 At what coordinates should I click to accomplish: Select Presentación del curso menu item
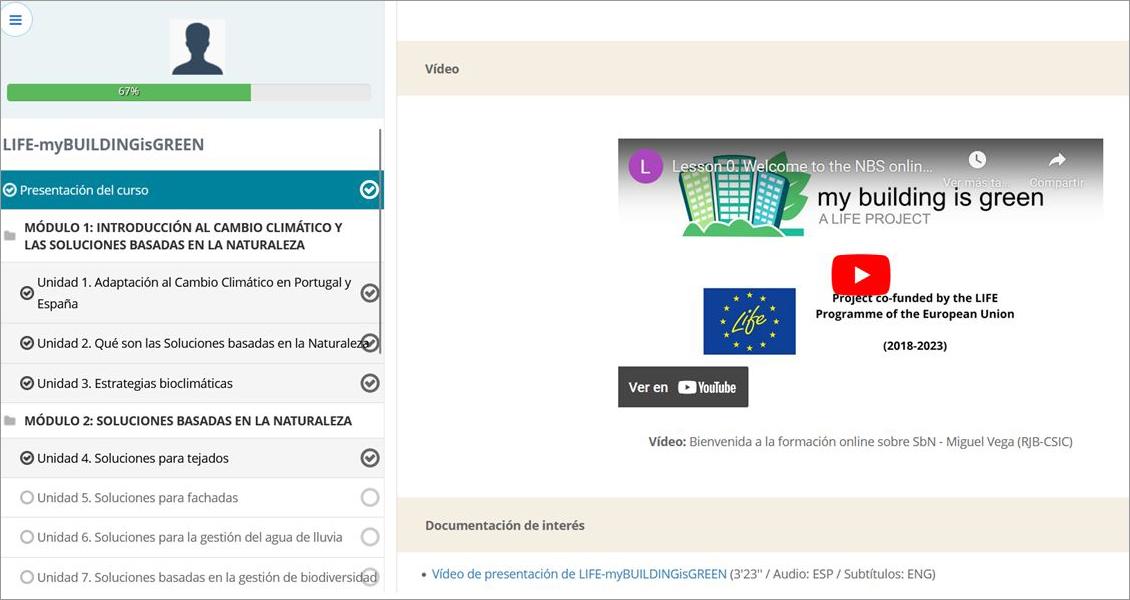point(85,190)
